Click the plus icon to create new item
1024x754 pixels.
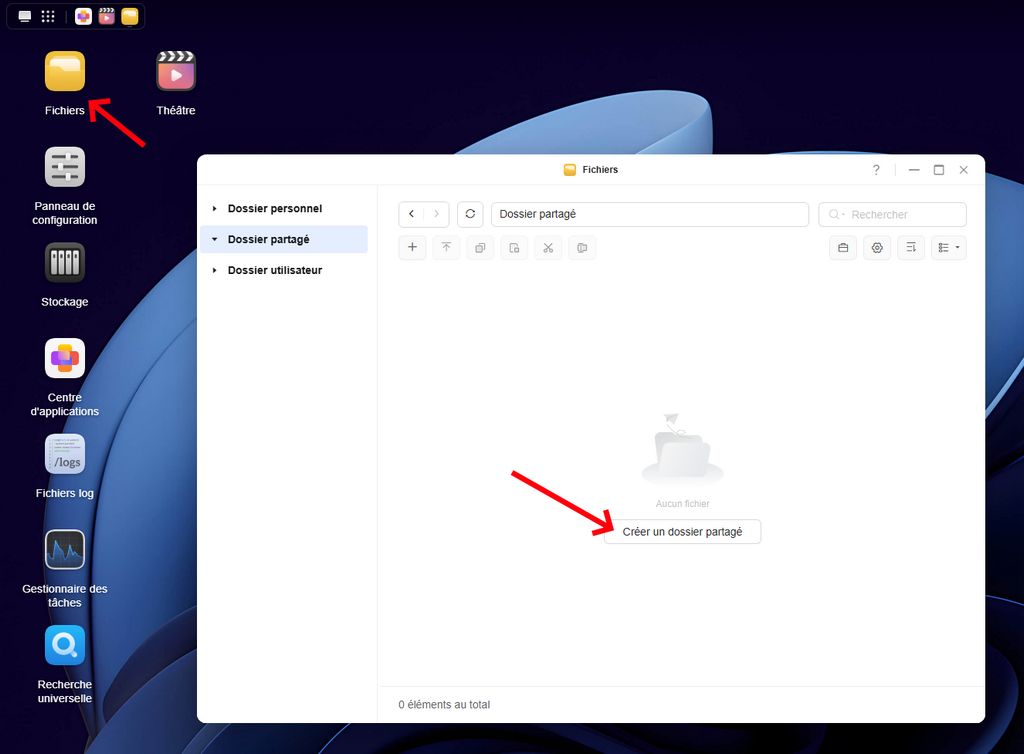click(x=412, y=247)
